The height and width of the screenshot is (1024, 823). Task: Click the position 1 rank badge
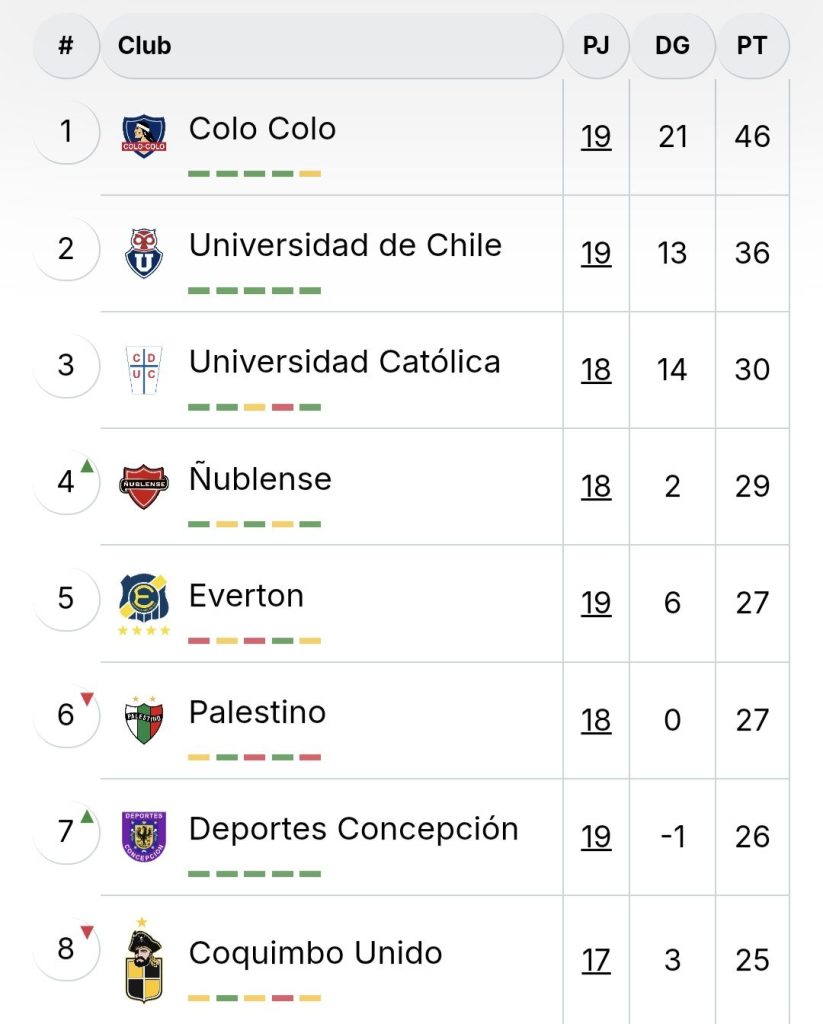[66, 131]
